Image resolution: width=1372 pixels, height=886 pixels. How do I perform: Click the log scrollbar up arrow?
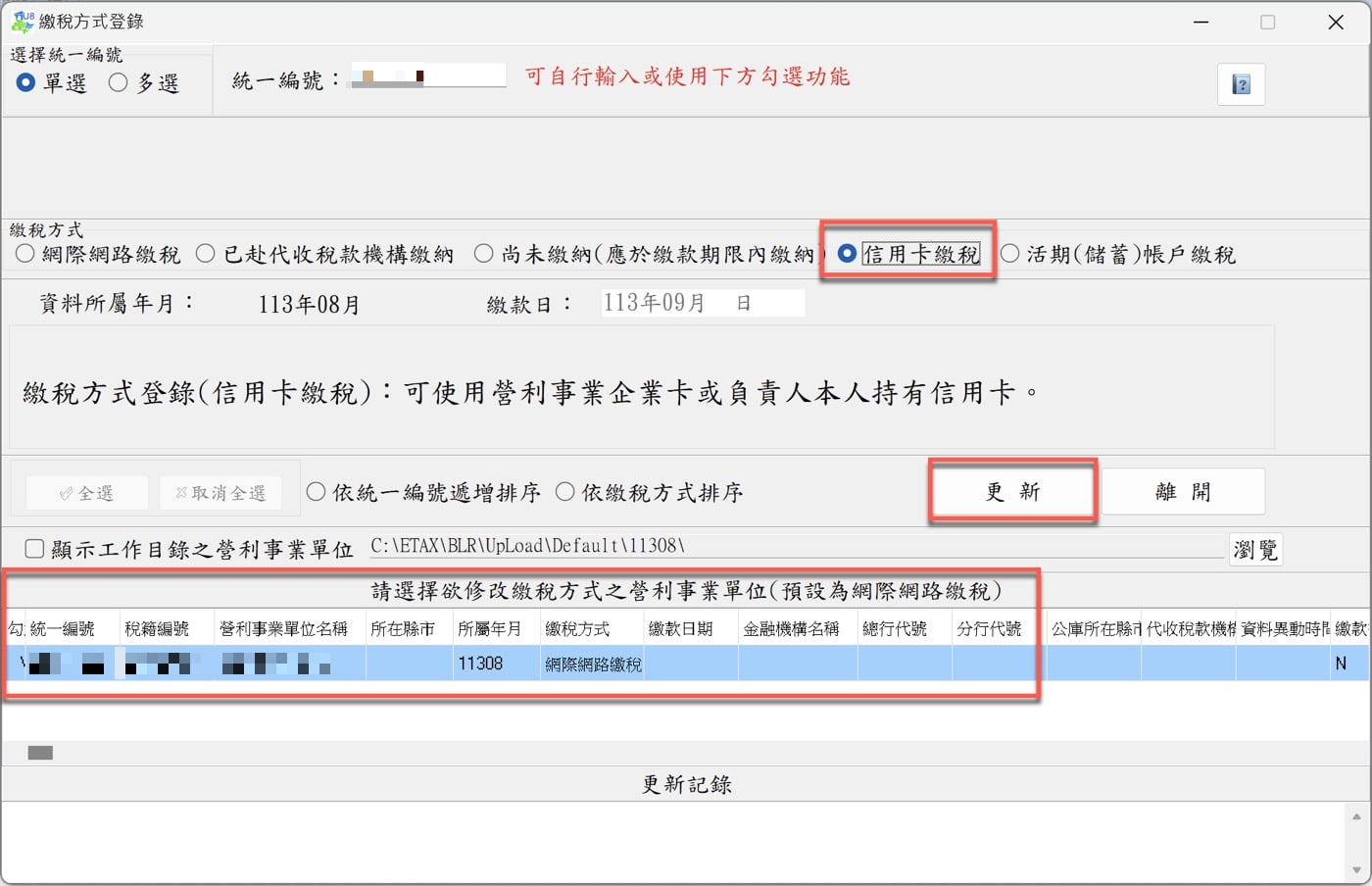coord(1356,815)
